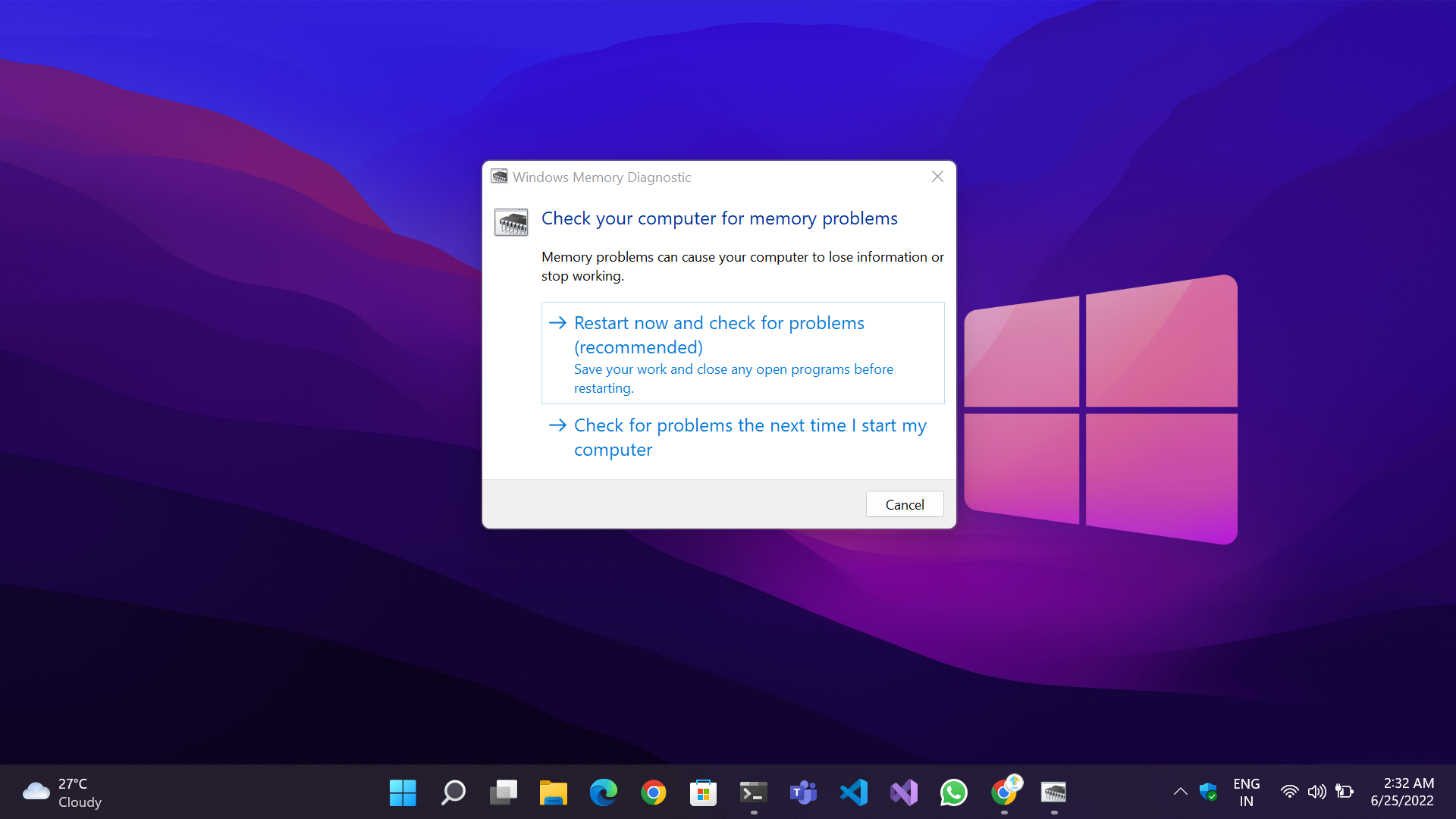Open Task View from taskbar
This screenshot has width=1456, height=819.
pyautogui.click(x=503, y=793)
